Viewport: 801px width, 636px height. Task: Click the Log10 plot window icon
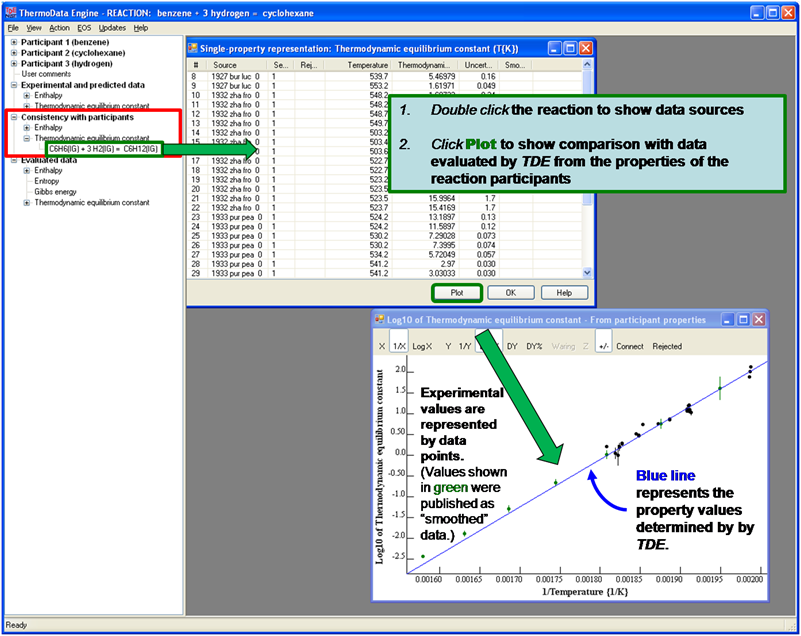point(380,320)
